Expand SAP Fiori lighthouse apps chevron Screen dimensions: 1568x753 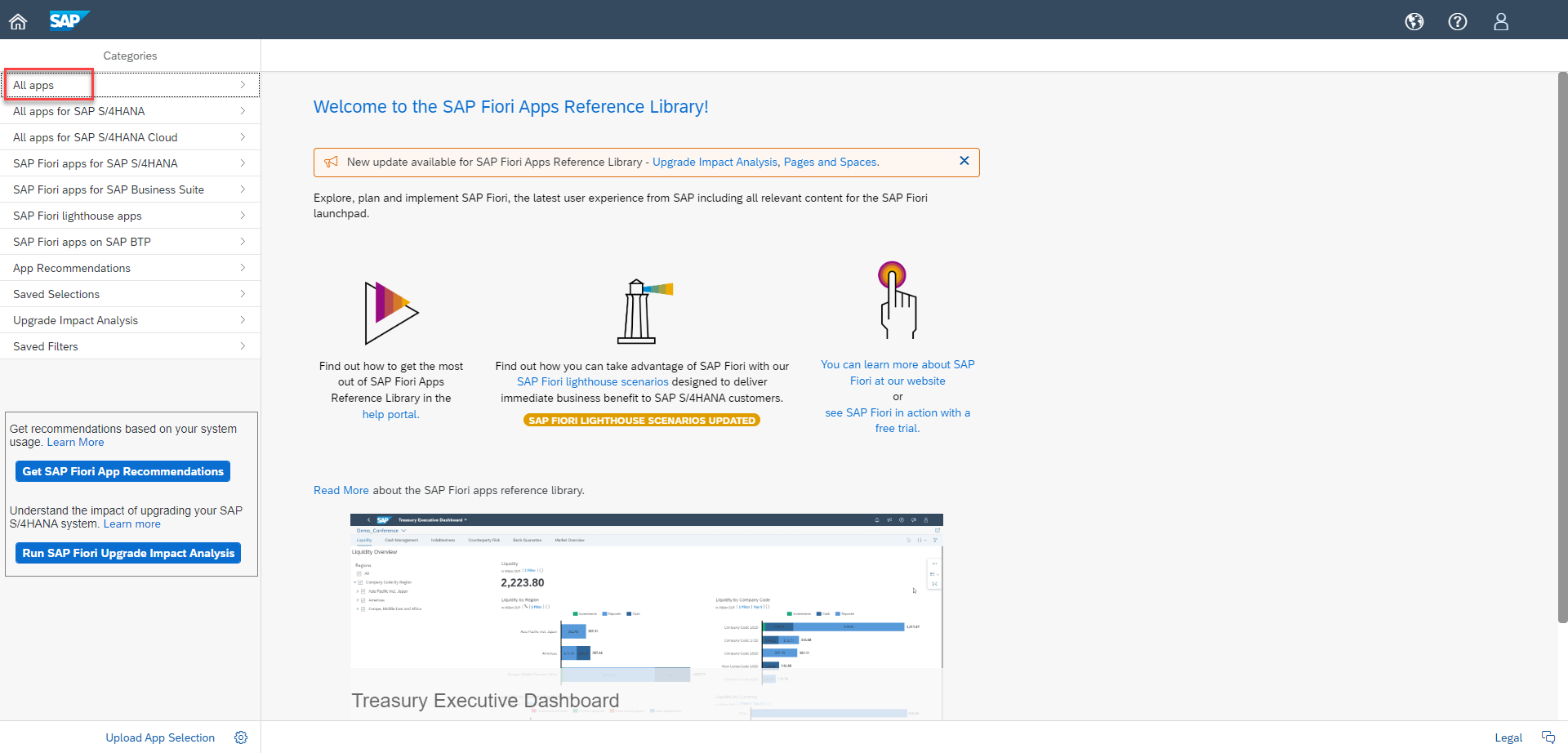click(243, 216)
